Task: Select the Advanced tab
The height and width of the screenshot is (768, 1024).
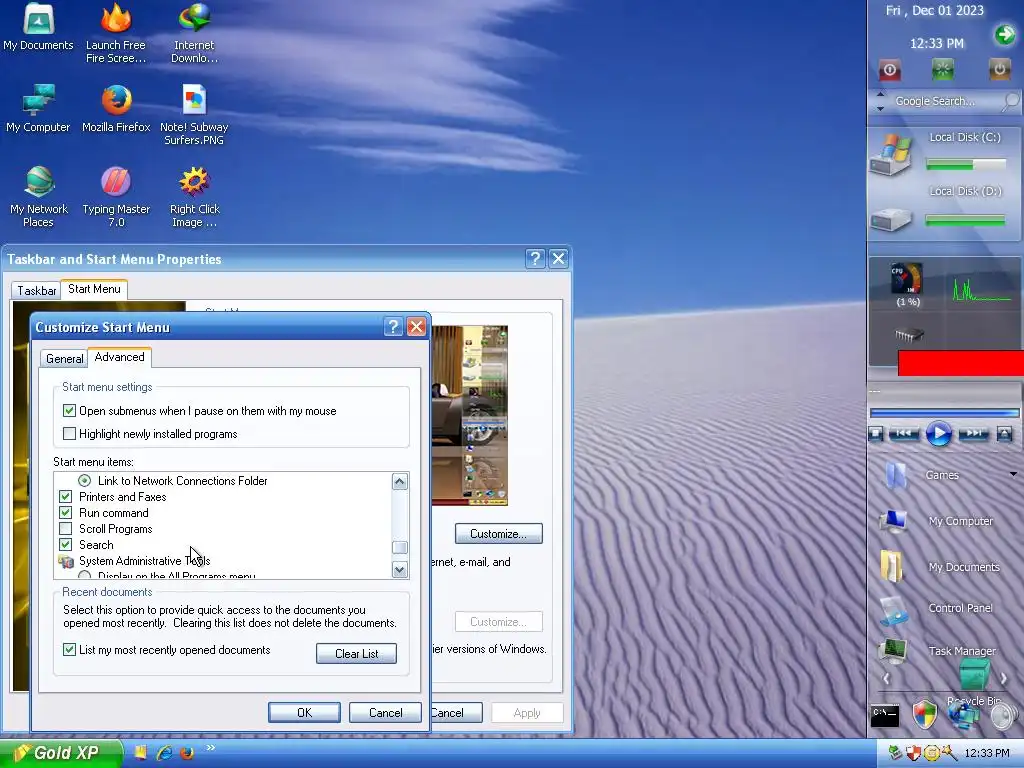Action: [120, 357]
